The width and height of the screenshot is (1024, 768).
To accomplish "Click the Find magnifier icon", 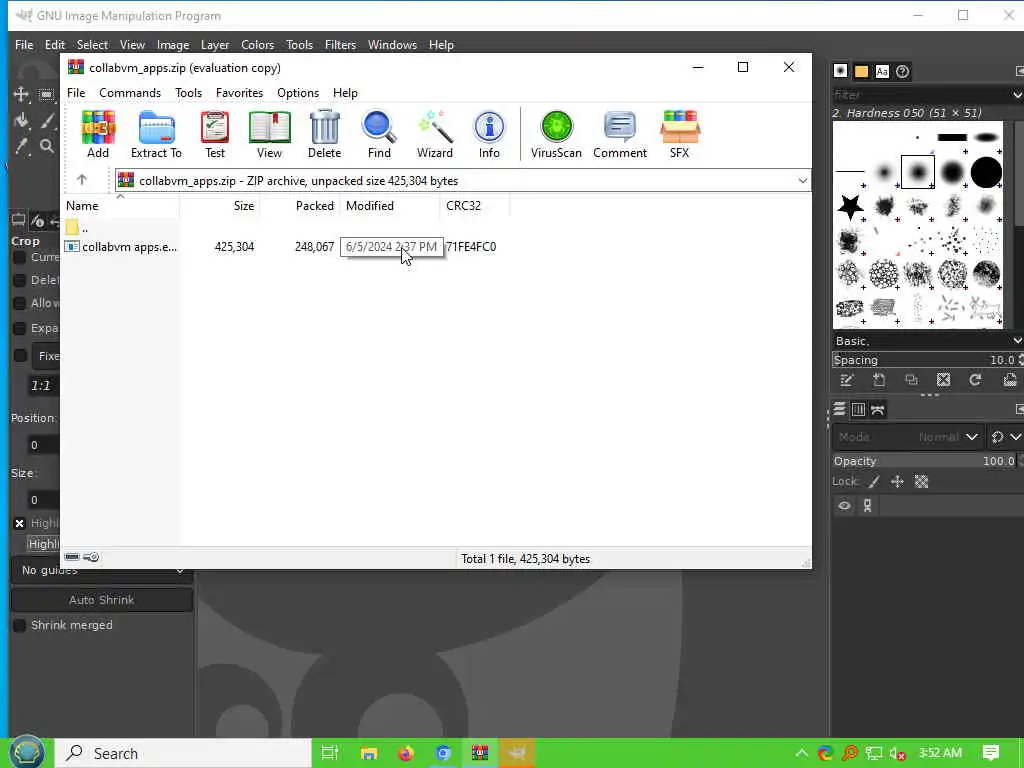I will tap(379, 135).
